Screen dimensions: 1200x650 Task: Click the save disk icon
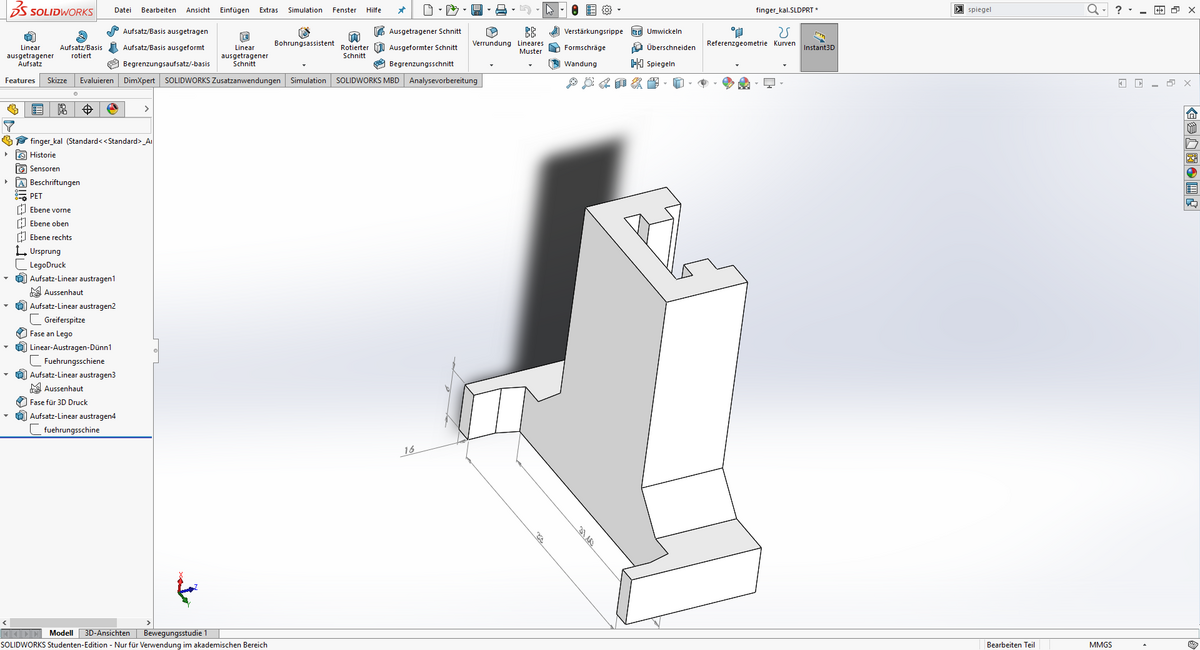477,10
